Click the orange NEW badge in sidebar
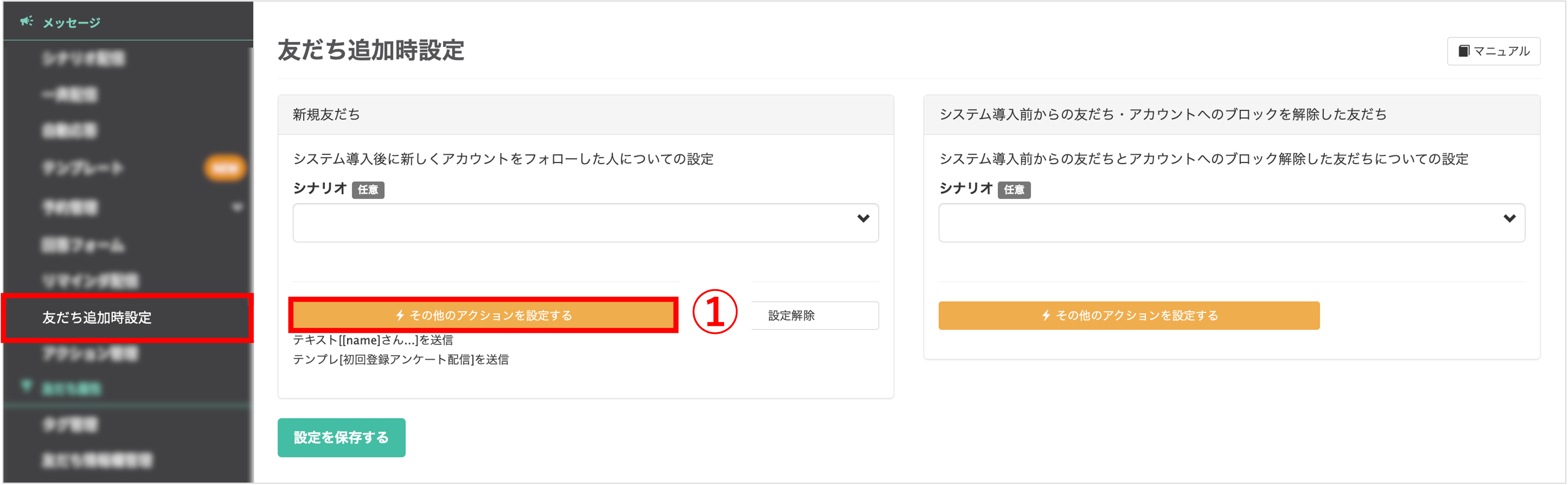 click(225, 168)
